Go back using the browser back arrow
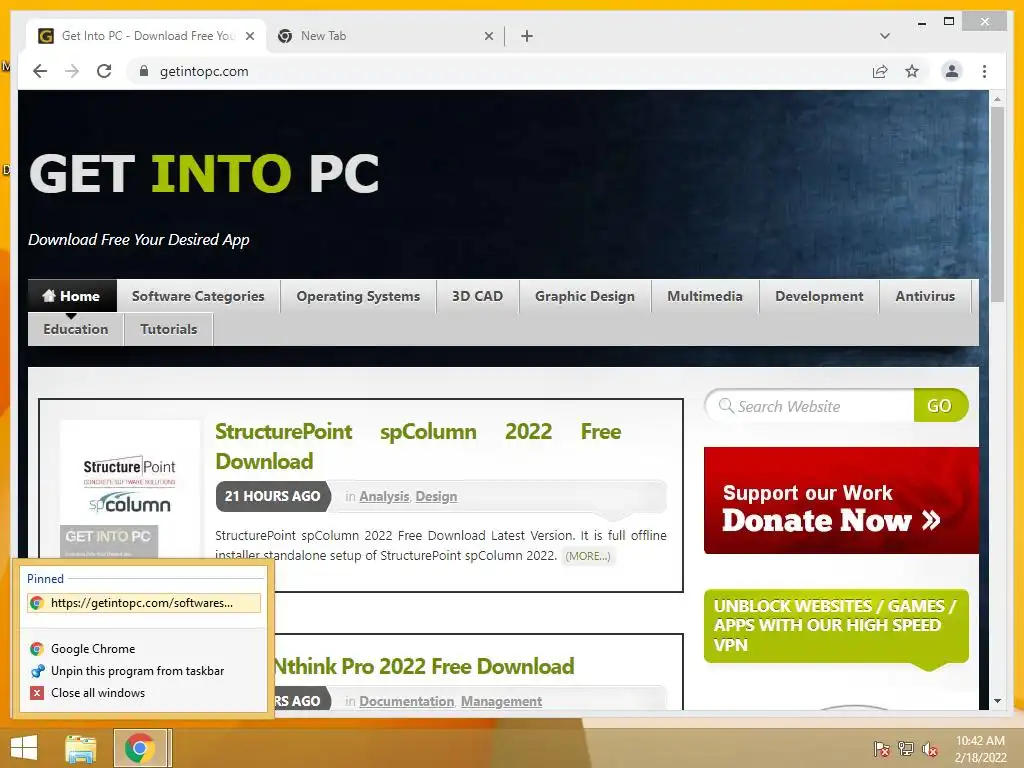Image resolution: width=1024 pixels, height=768 pixels. (x=40, y=71)
